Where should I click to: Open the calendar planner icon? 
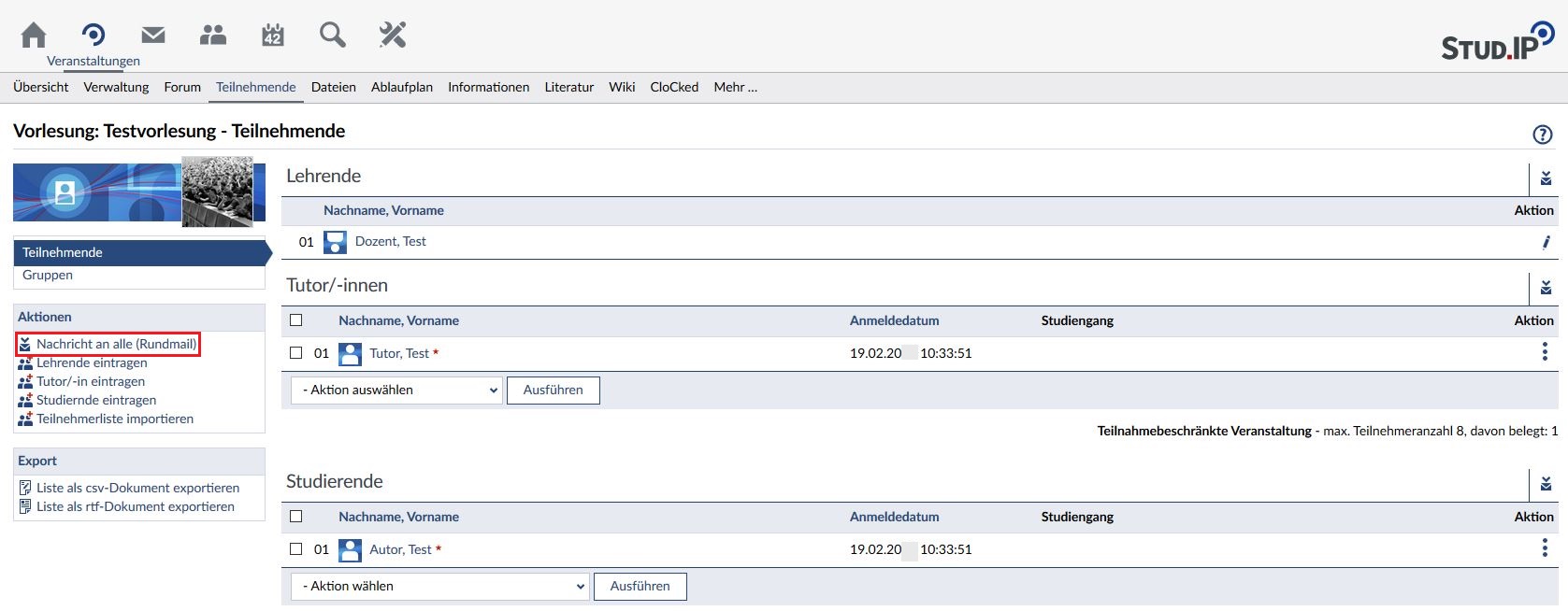tap(272, 36)
